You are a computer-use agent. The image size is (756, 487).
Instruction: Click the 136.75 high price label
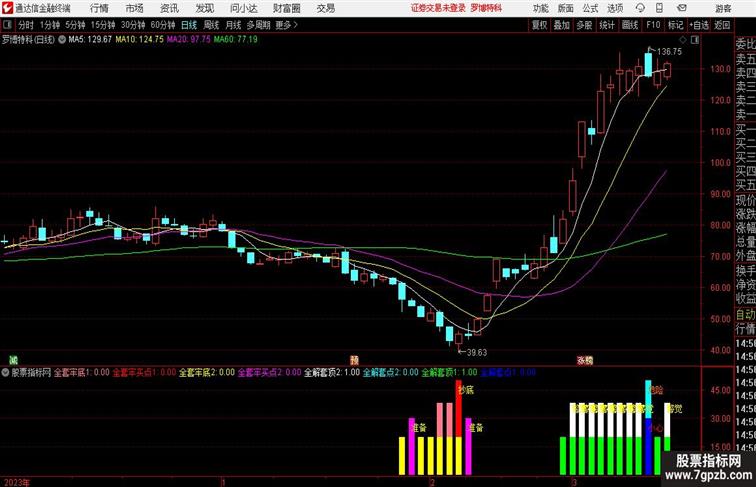(670, 52)
